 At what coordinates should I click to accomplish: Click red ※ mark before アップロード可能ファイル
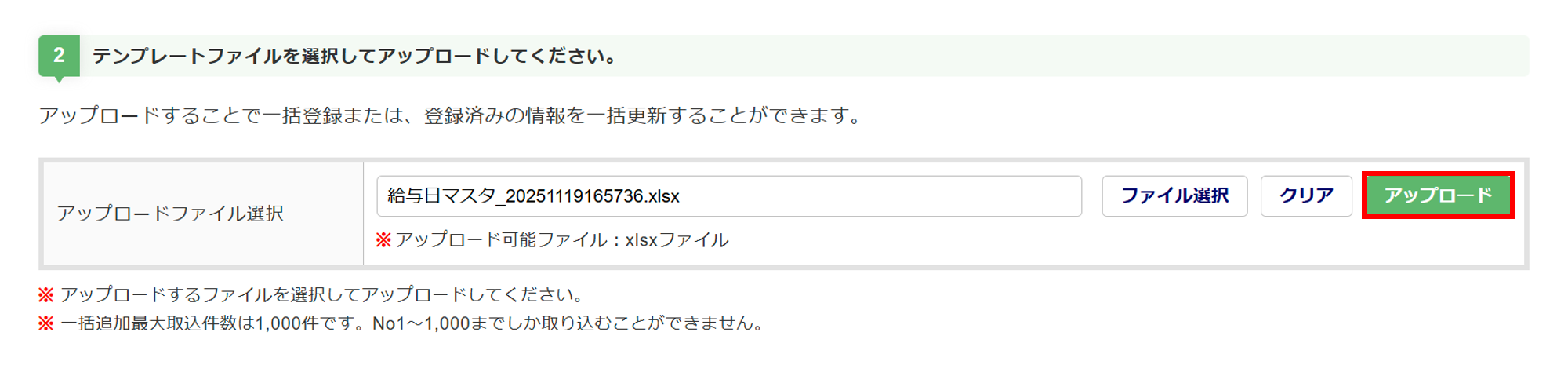(383, 240)
